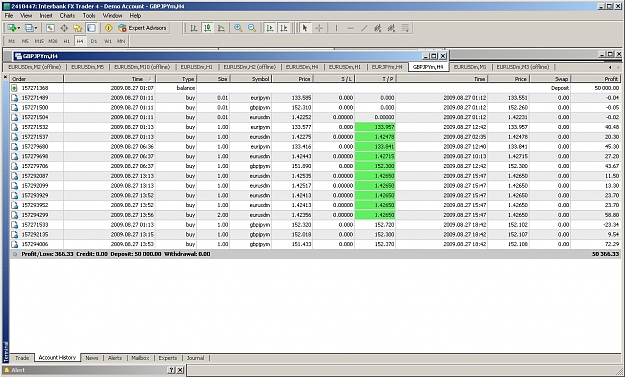
Task: Click the green-highlighted 152.300 T/P cell
Action: click(375, 166)
